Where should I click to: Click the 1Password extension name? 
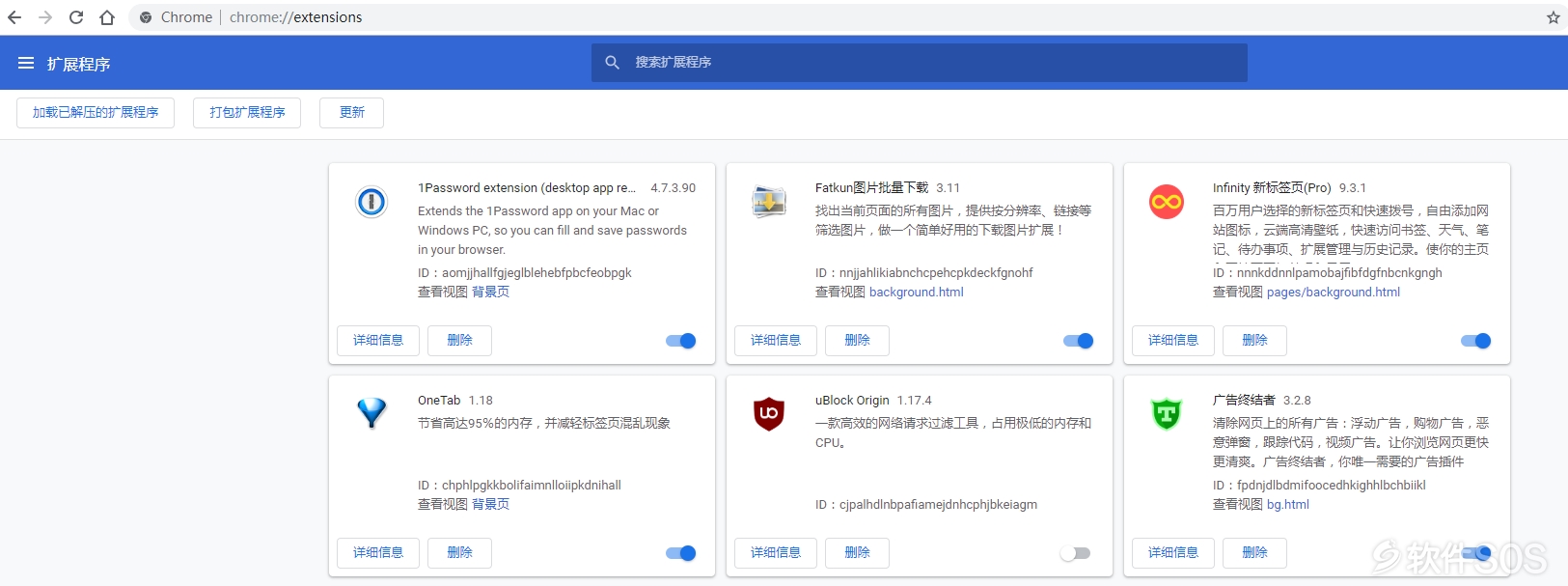click(527, 188)
